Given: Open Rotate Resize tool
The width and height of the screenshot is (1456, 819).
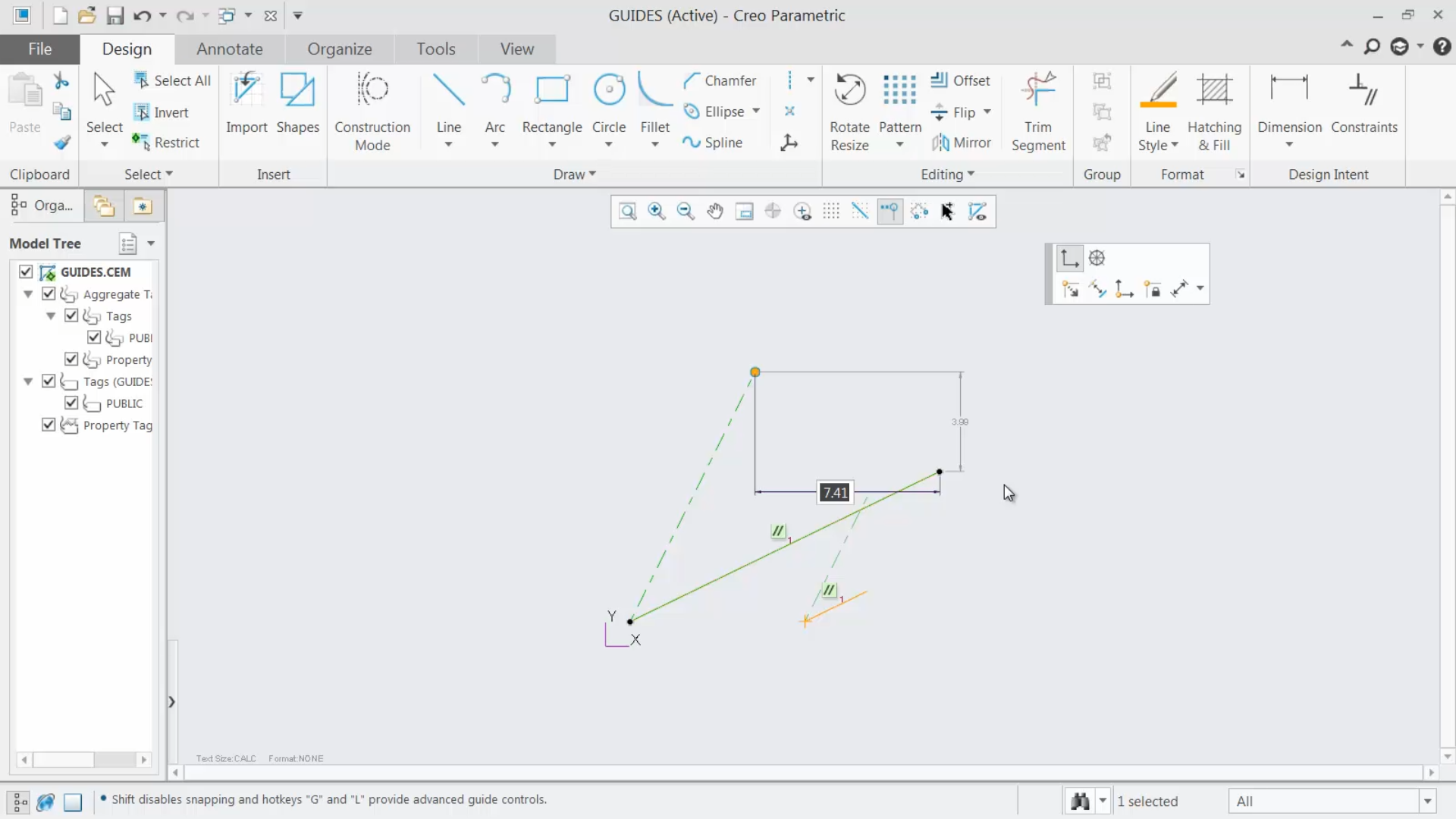Looking at the screenshot, I should click(849, 112).
